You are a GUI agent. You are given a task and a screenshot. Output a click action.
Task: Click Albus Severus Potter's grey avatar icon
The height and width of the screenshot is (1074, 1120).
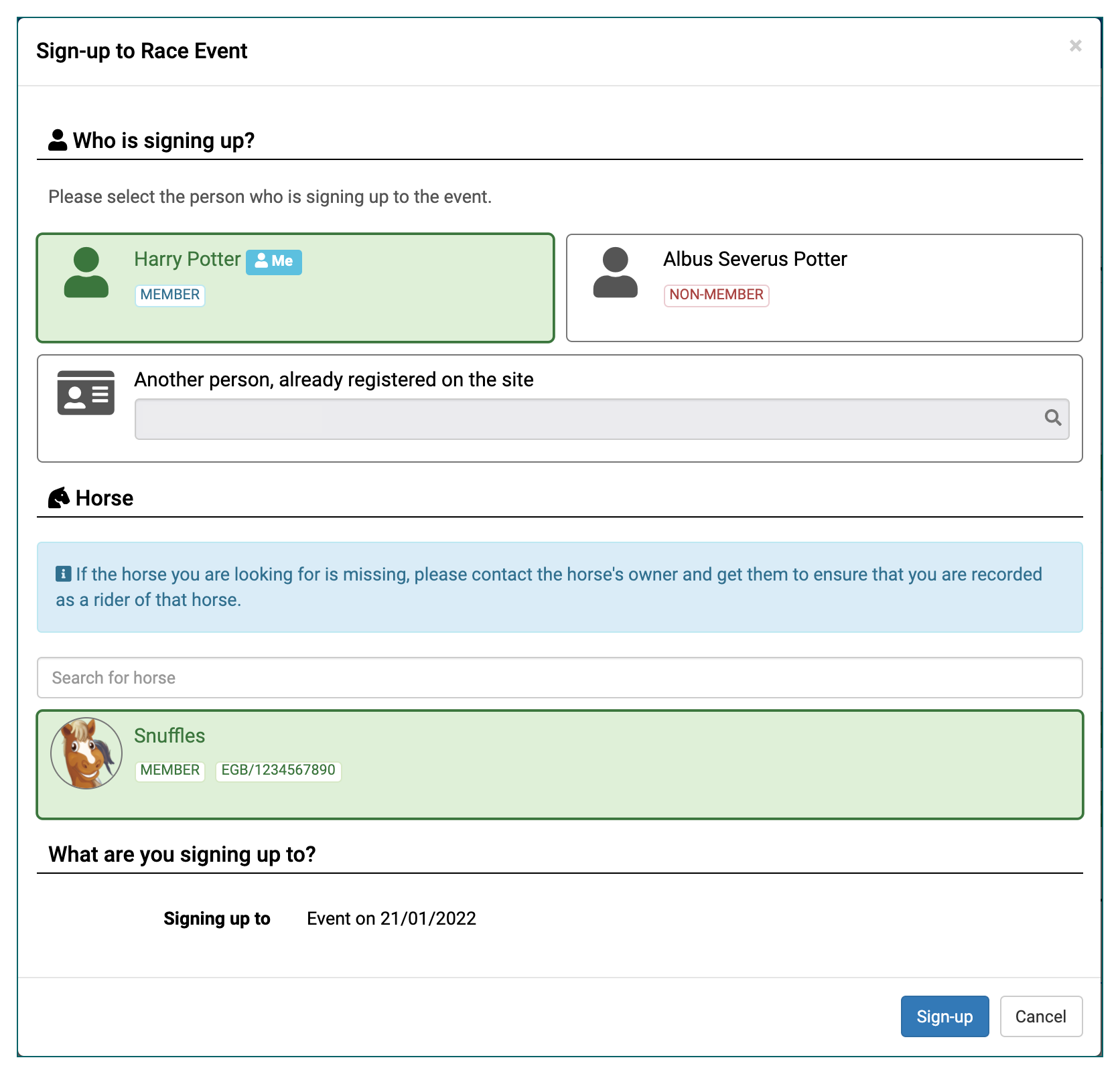(615, 273)
